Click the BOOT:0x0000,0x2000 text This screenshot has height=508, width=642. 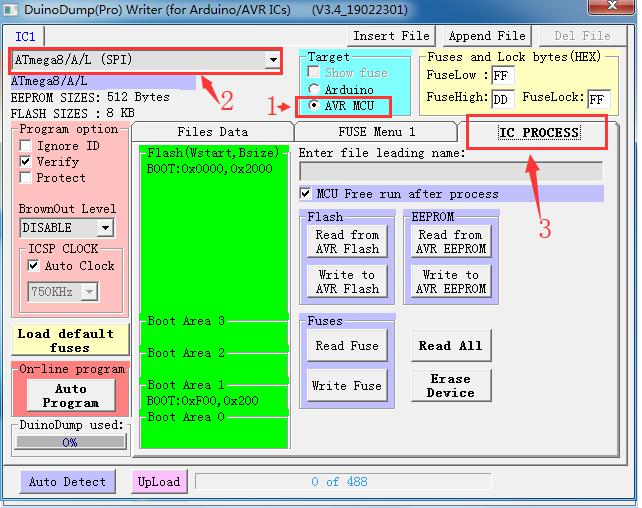click(209, 169)
